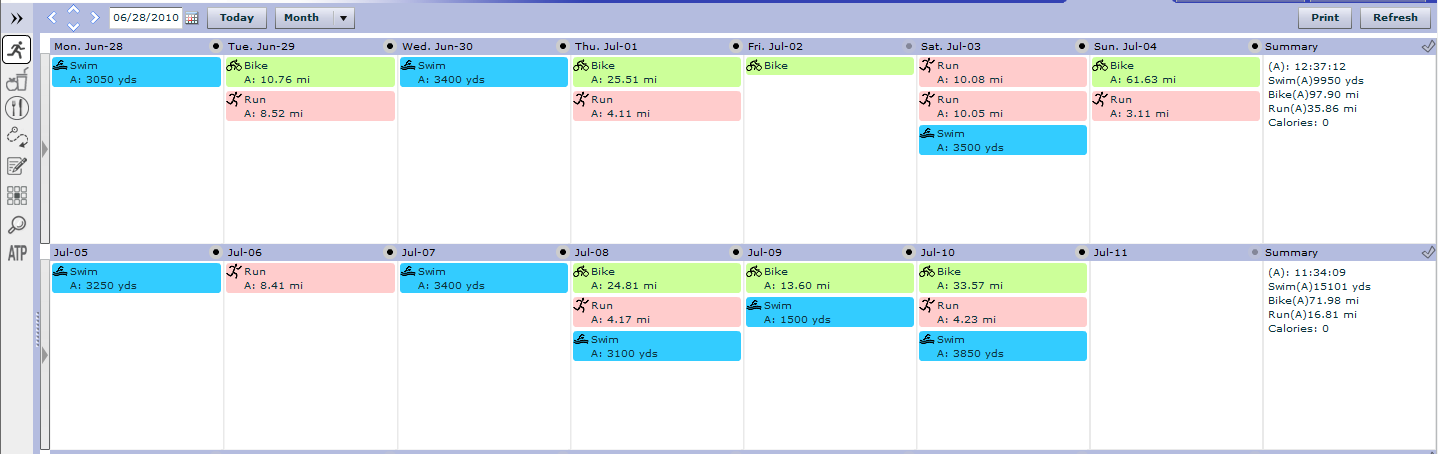Click the grey dot on Fri. Jul-02 header
1438x454 pixels.
click(x=908, y=46)
